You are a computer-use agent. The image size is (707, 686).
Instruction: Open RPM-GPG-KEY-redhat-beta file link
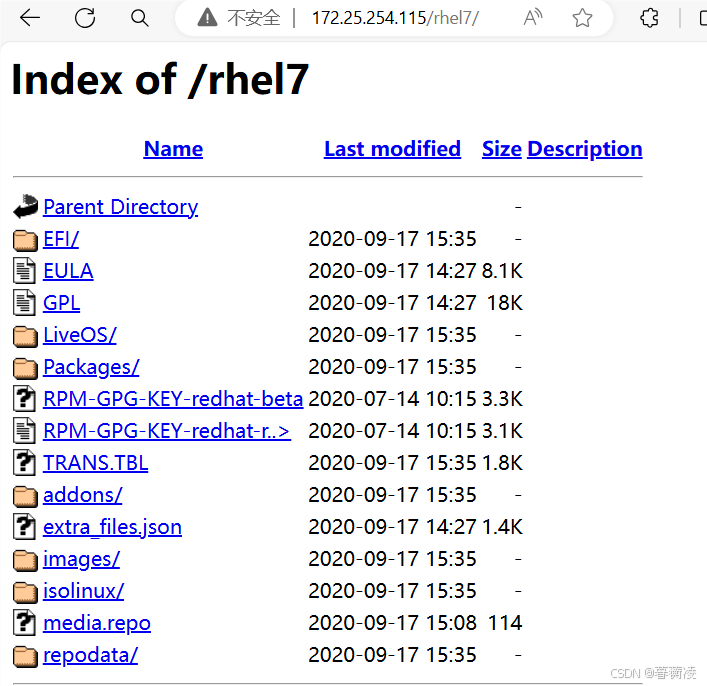(173, 399)
